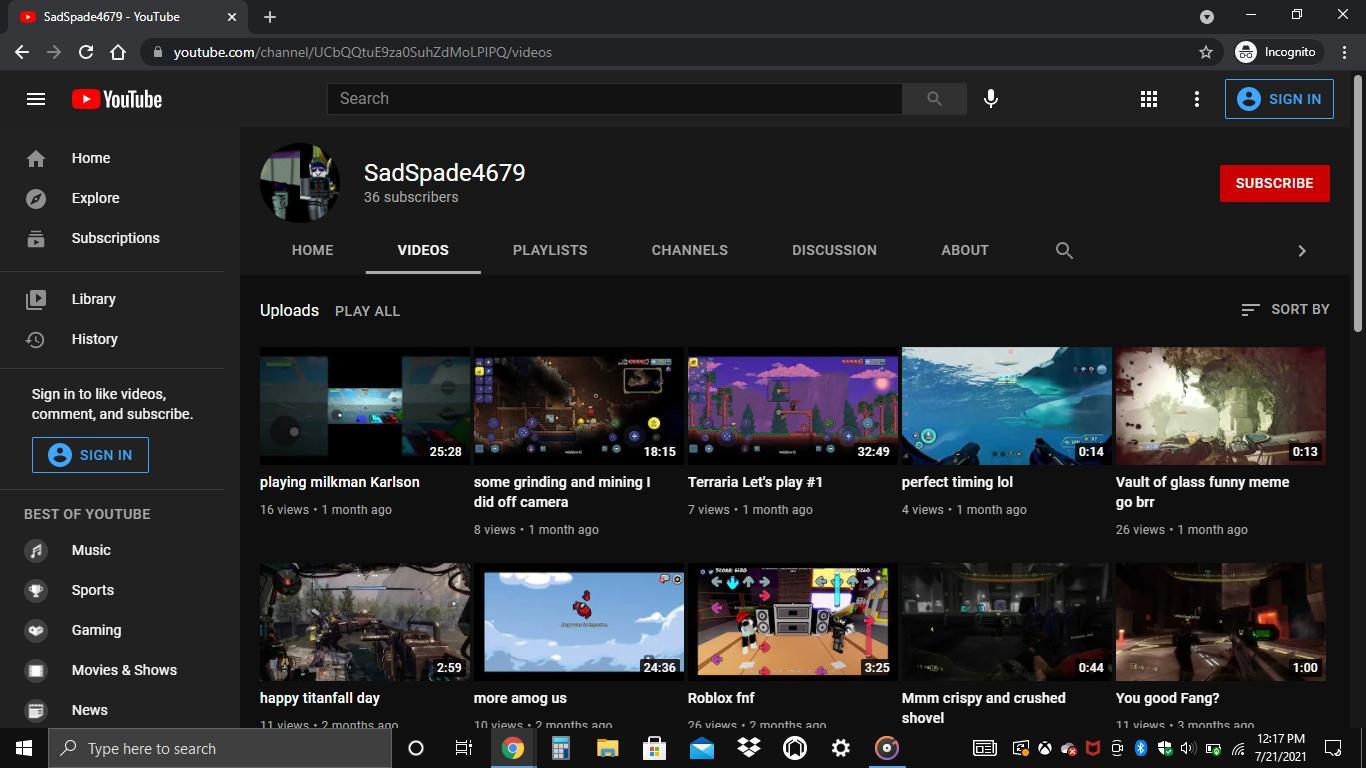Switch to the About tab

(964, 250)
